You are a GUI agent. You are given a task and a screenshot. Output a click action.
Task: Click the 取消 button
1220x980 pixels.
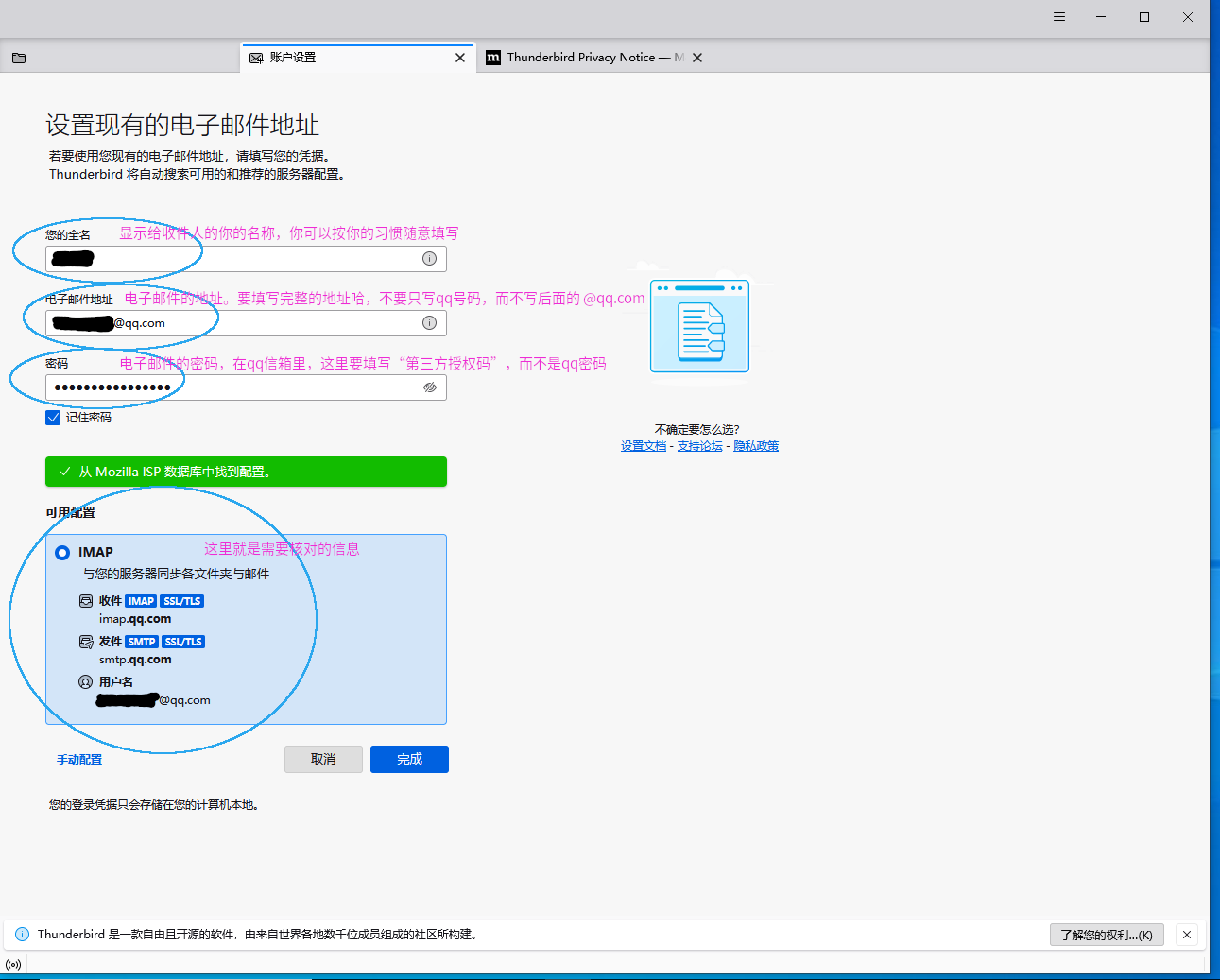click(323, 760)
